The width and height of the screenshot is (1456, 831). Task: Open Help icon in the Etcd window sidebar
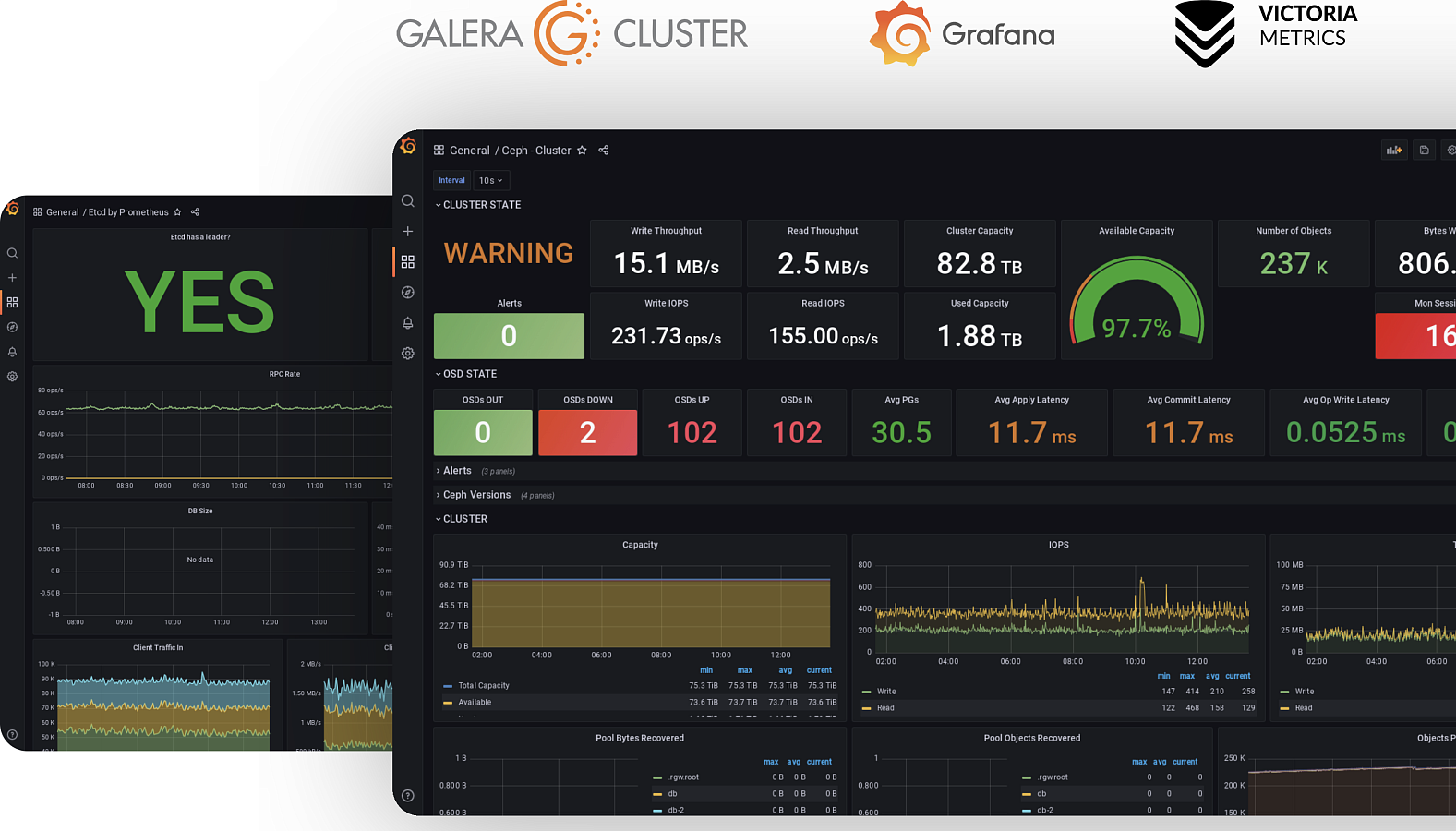point(12,735)
